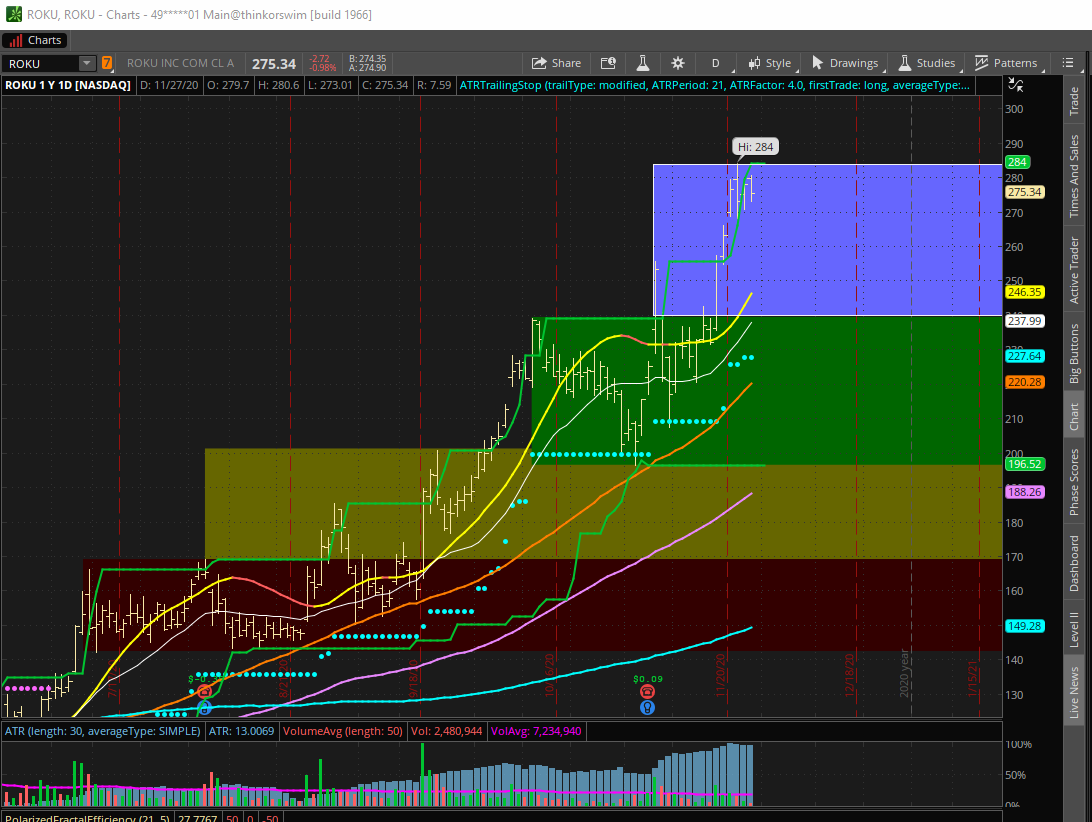Viewport: 1092px width, 822px height.
Task: Click the 12/18/20 expiration date marker
Action: (x=850, y=674)
